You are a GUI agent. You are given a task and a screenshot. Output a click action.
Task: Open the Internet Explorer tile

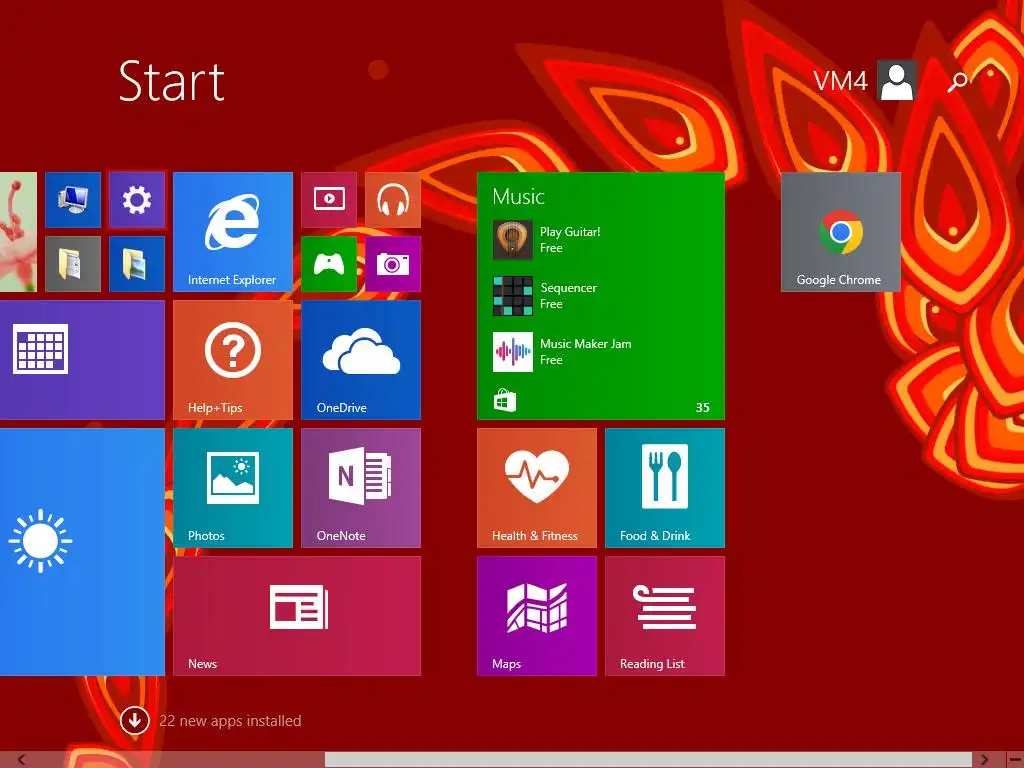coord(232,232)
